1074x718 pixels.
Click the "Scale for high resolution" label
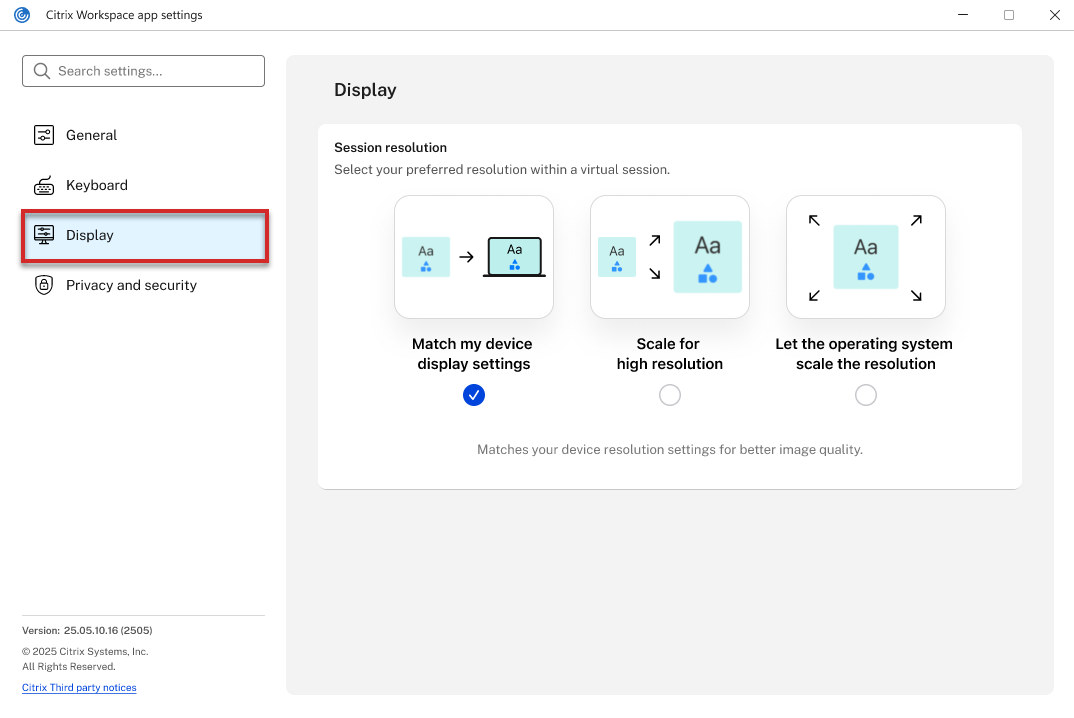670,354
